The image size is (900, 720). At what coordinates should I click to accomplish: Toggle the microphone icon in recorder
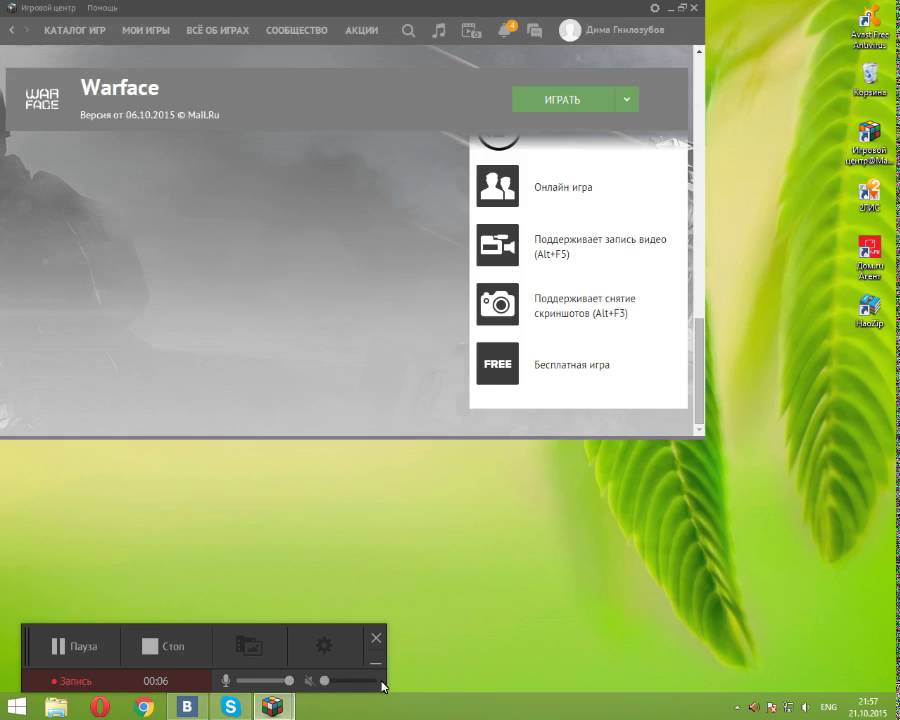point(226,681)
